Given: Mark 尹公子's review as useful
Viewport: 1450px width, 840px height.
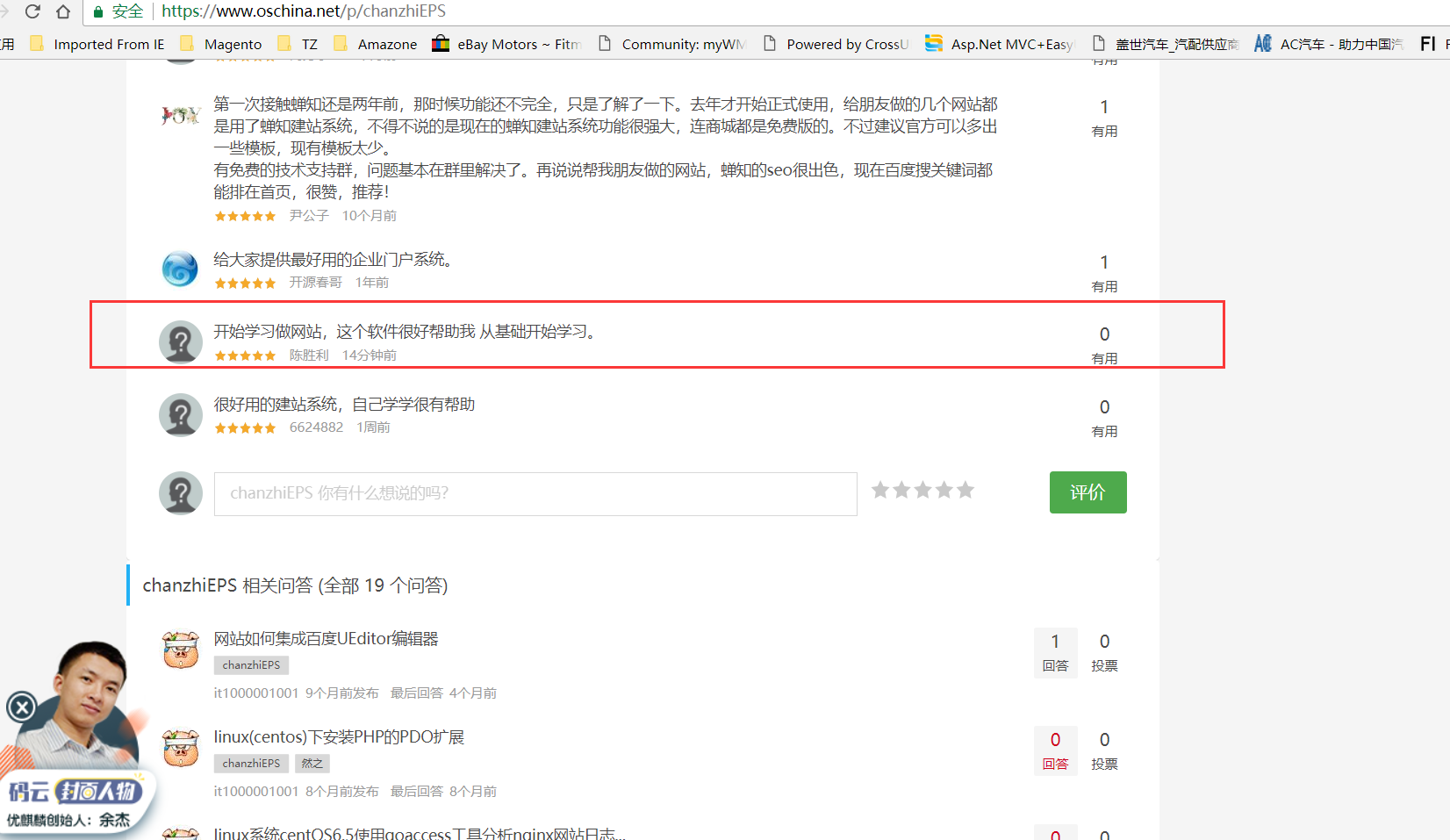Looking at the screenshot, I should coord(1104,118).
